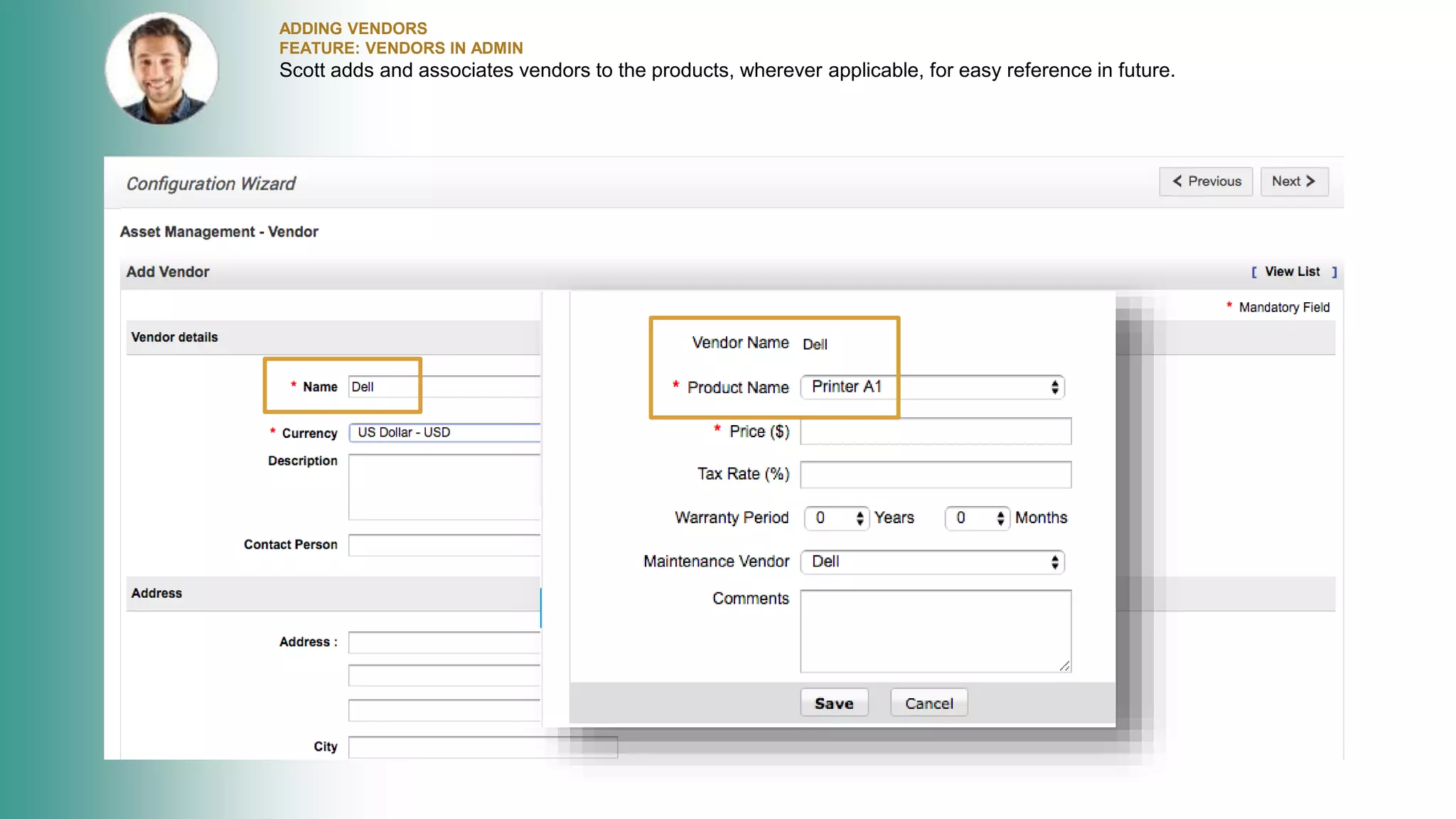Click the Comments box resize handle
The width and height of the screenshot is (1456, 819).
(x=1064, y=665)
